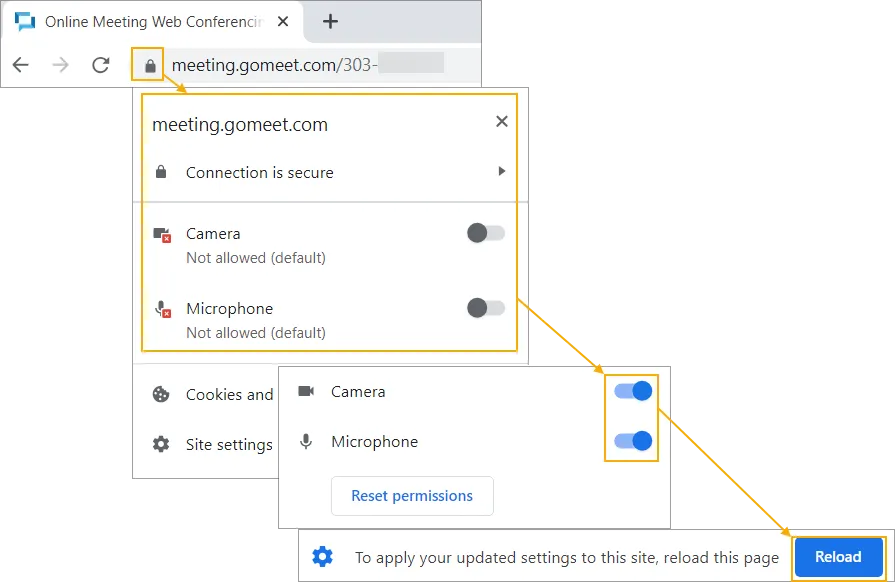Screen dimensions: 895x582
Task: Open a new tab with plus icon
Action: pyautogui.click(x=330, y=22)
